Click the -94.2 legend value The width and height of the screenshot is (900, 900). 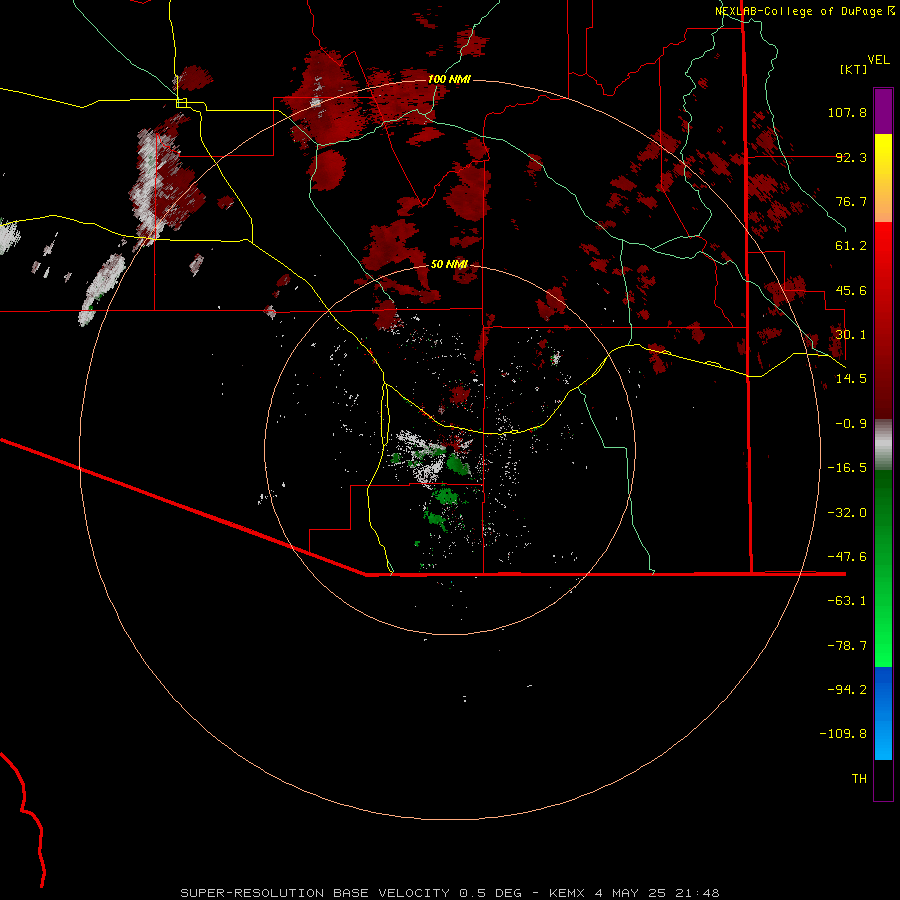click(x=847, y=690)
